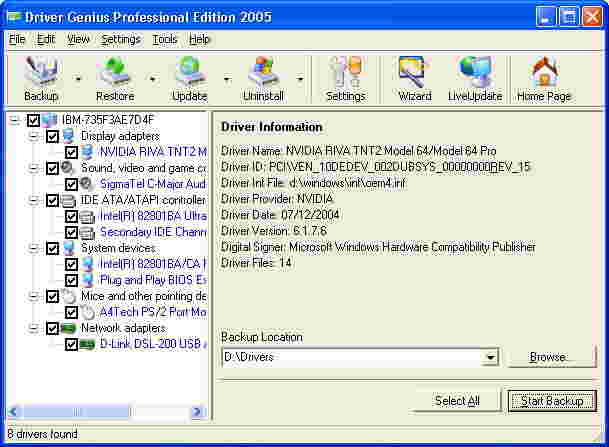Open the Update button's dropdown arrow
The image size is (609, 447).
point(227,80)
